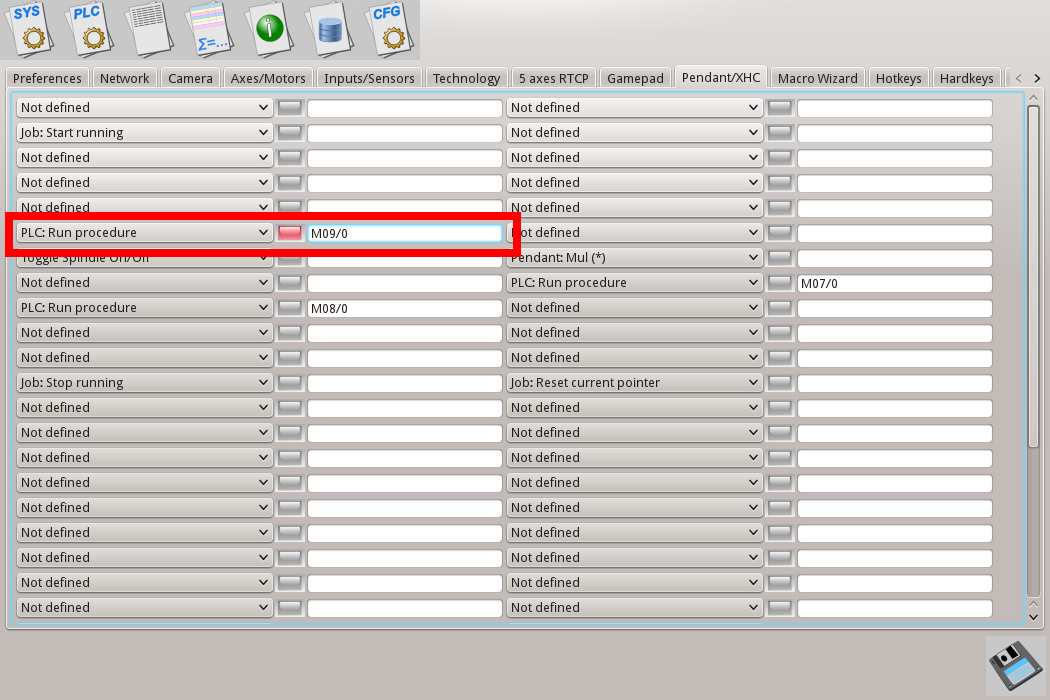Open the CFG configuration icon

[x=388, y=28]
